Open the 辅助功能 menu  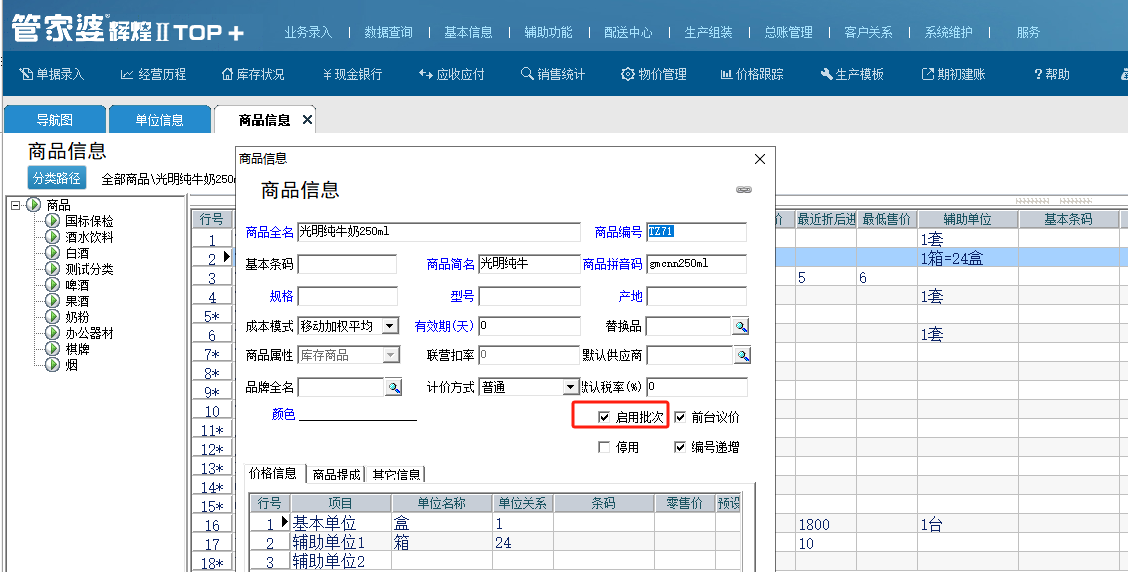click(548, 32)
